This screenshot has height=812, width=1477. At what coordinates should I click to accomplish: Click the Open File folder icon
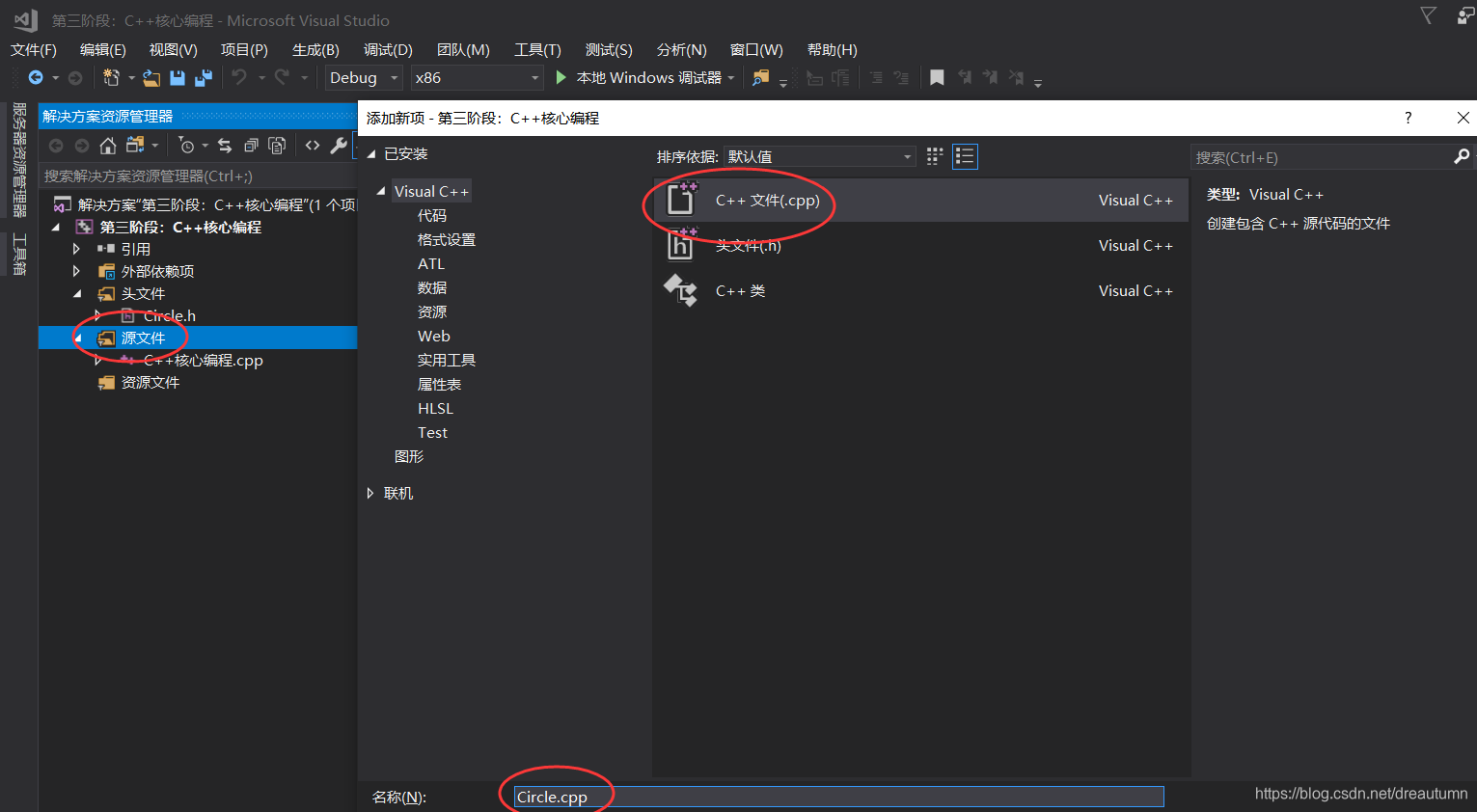[151, 77]
